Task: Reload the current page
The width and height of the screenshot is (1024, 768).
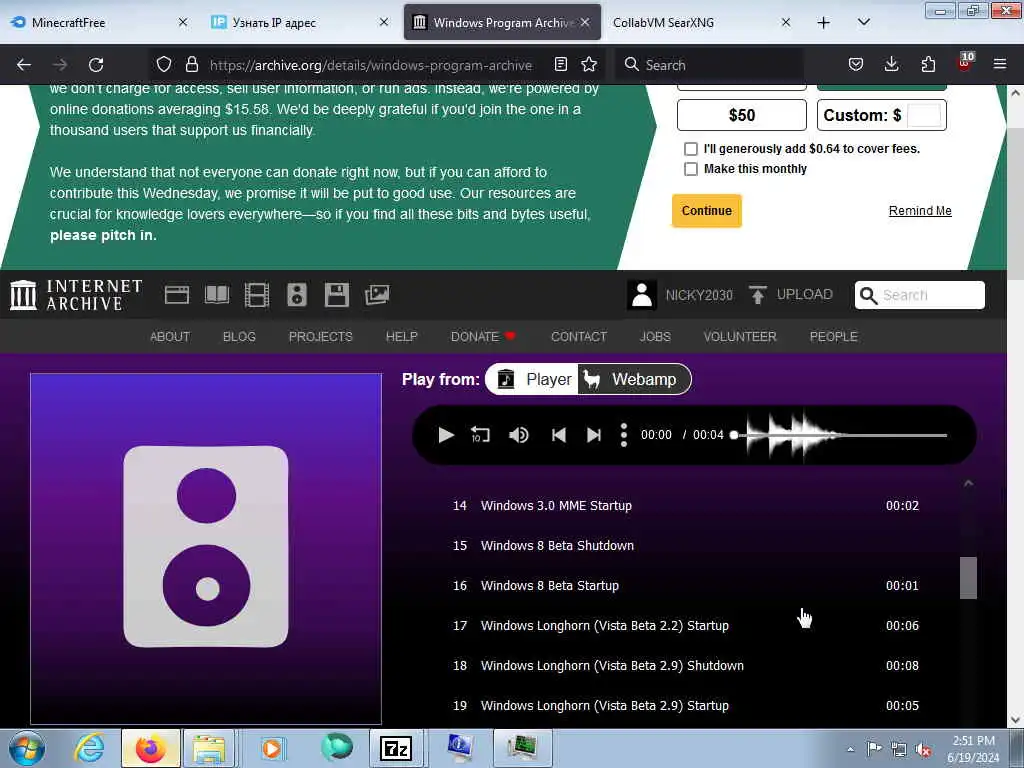Action: (96, 65)
